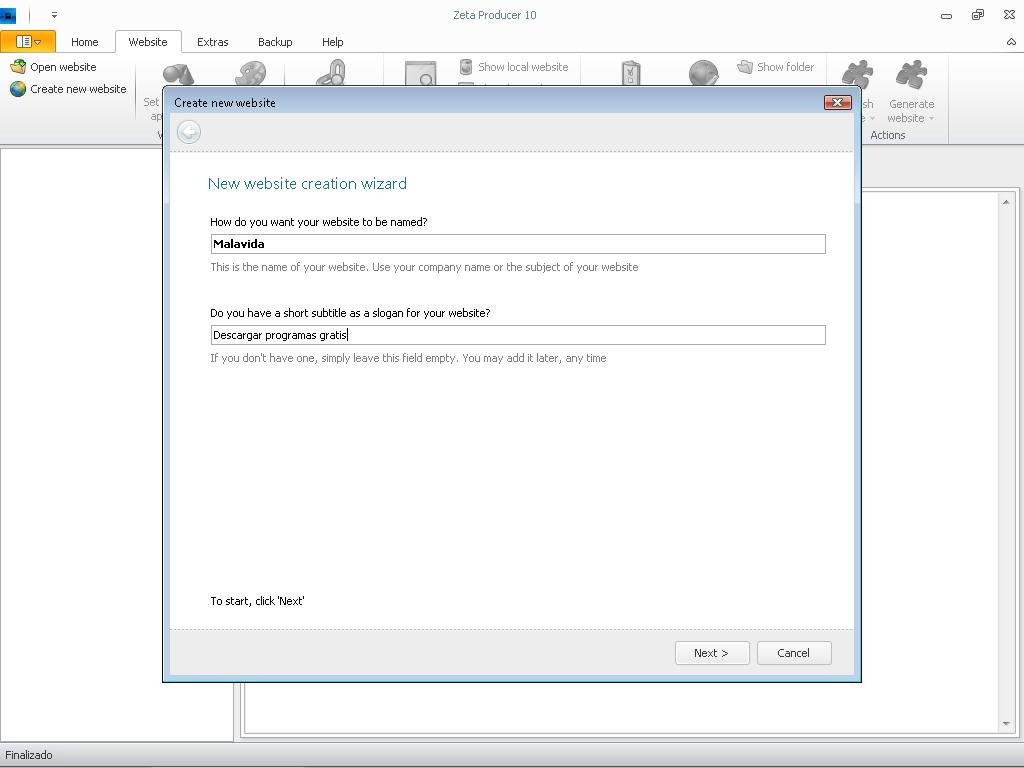1024x768 pixels.
Task: Open the quick access toolbar dropdown
Action: coord(54,14)
